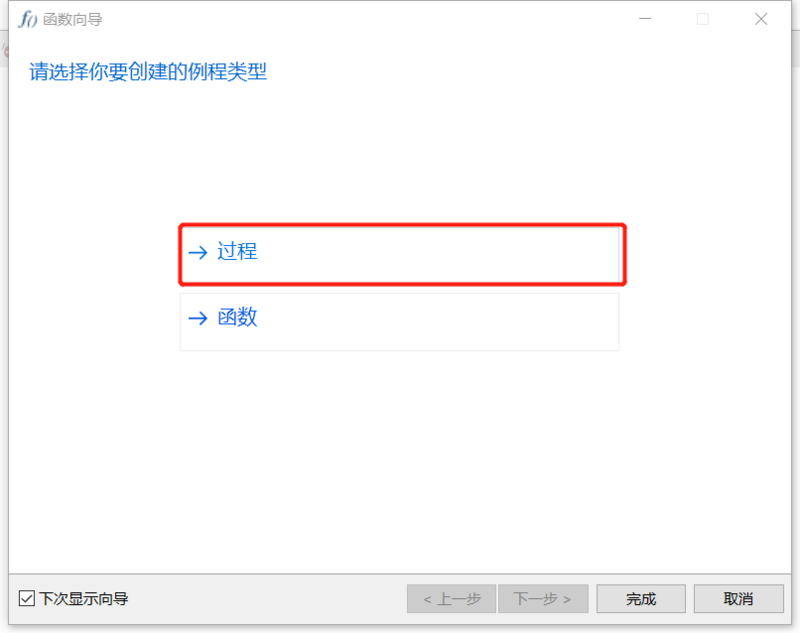Click the f() wizard icon in title bar
This screenshot has width=800, height=633.
(x=28, y=19)
